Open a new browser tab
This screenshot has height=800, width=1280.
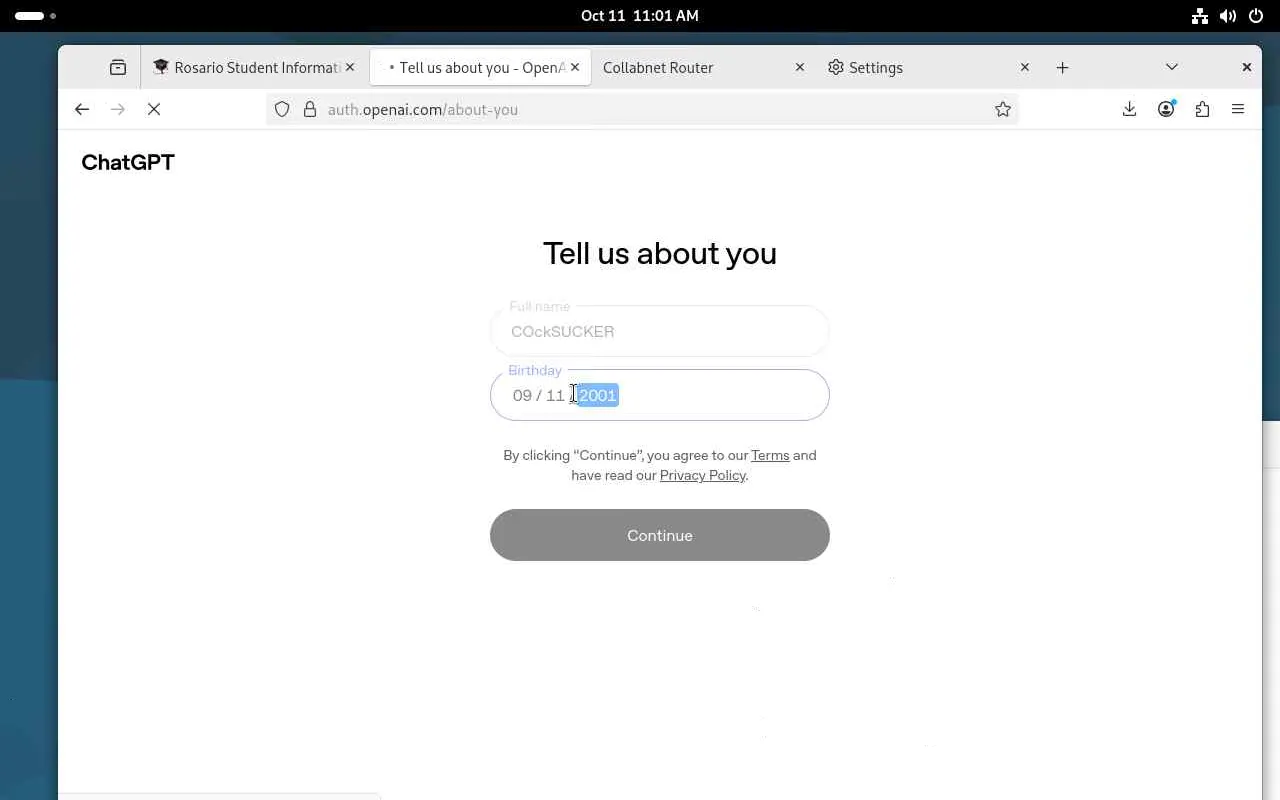tap(1062, 67)
